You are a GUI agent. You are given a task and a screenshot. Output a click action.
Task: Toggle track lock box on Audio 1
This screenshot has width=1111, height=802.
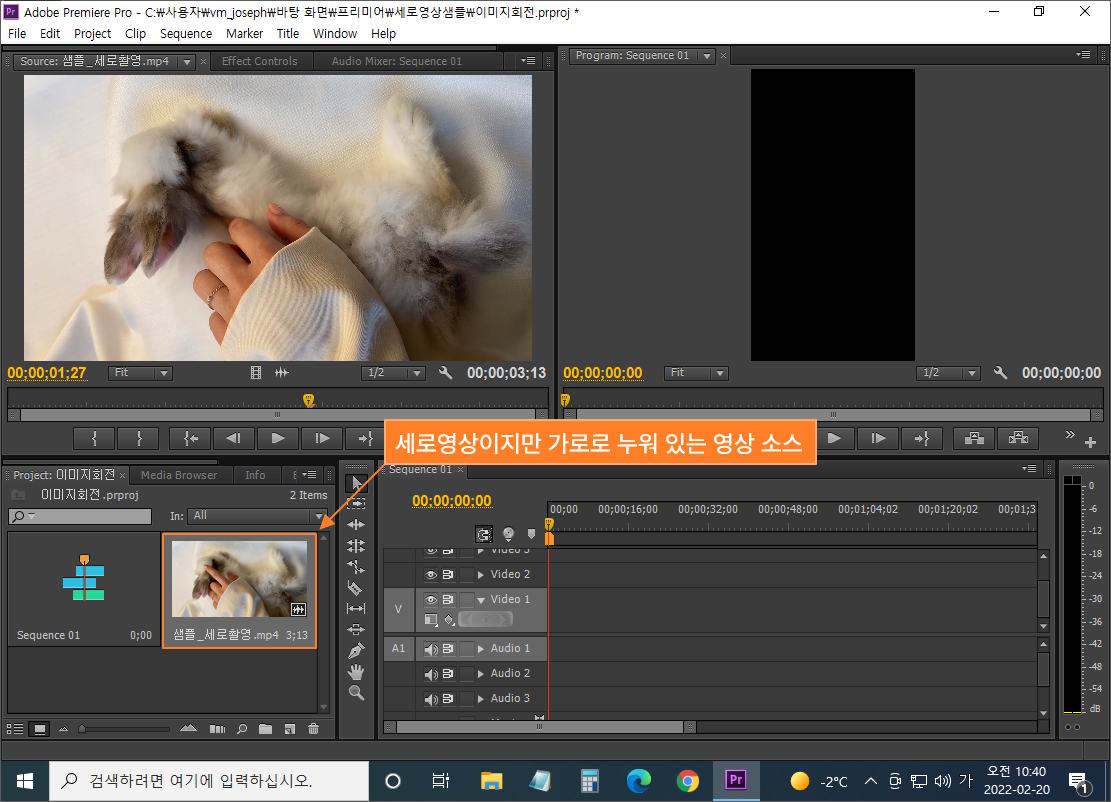tap(466, 648)
